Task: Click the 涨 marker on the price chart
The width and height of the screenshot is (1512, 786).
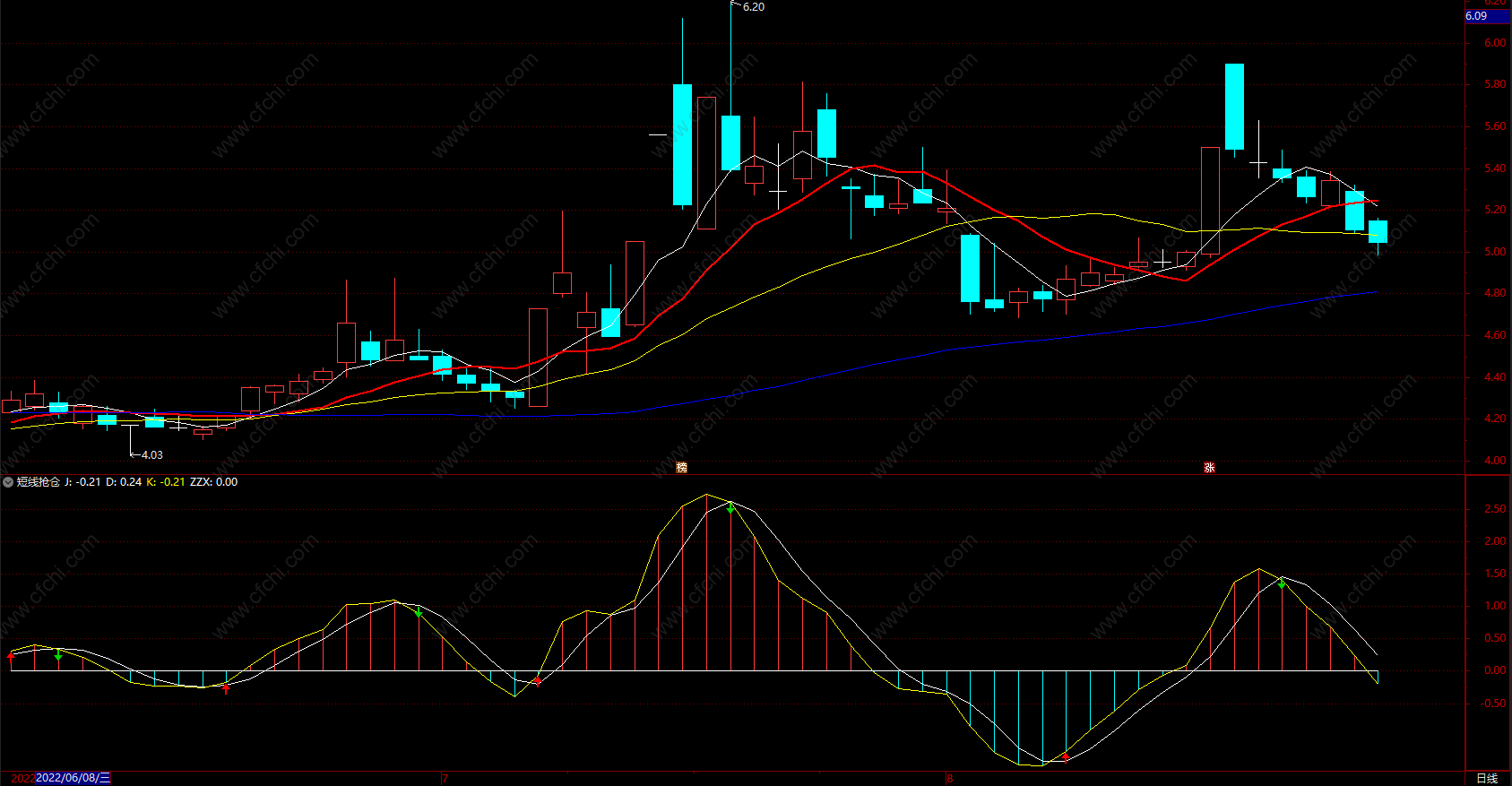Action: click(1209, 468)
